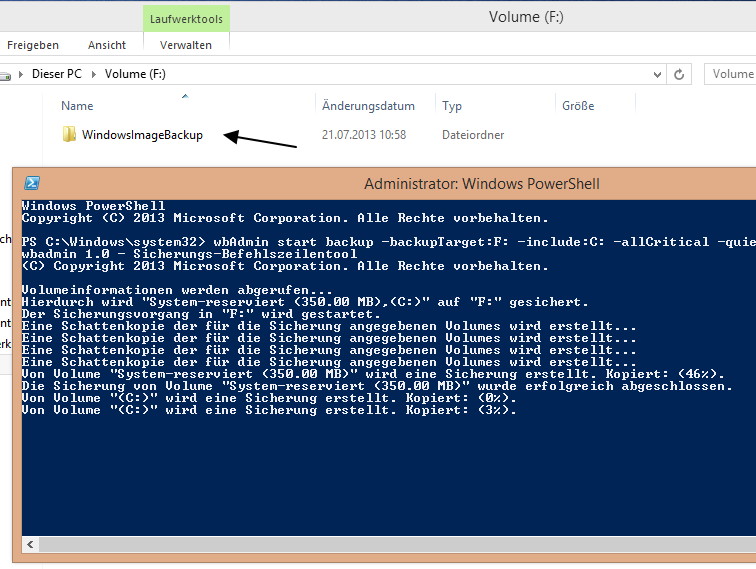
Task: Click the Administrator: Windows PowerShell title bar
Action: coord(482,183)
